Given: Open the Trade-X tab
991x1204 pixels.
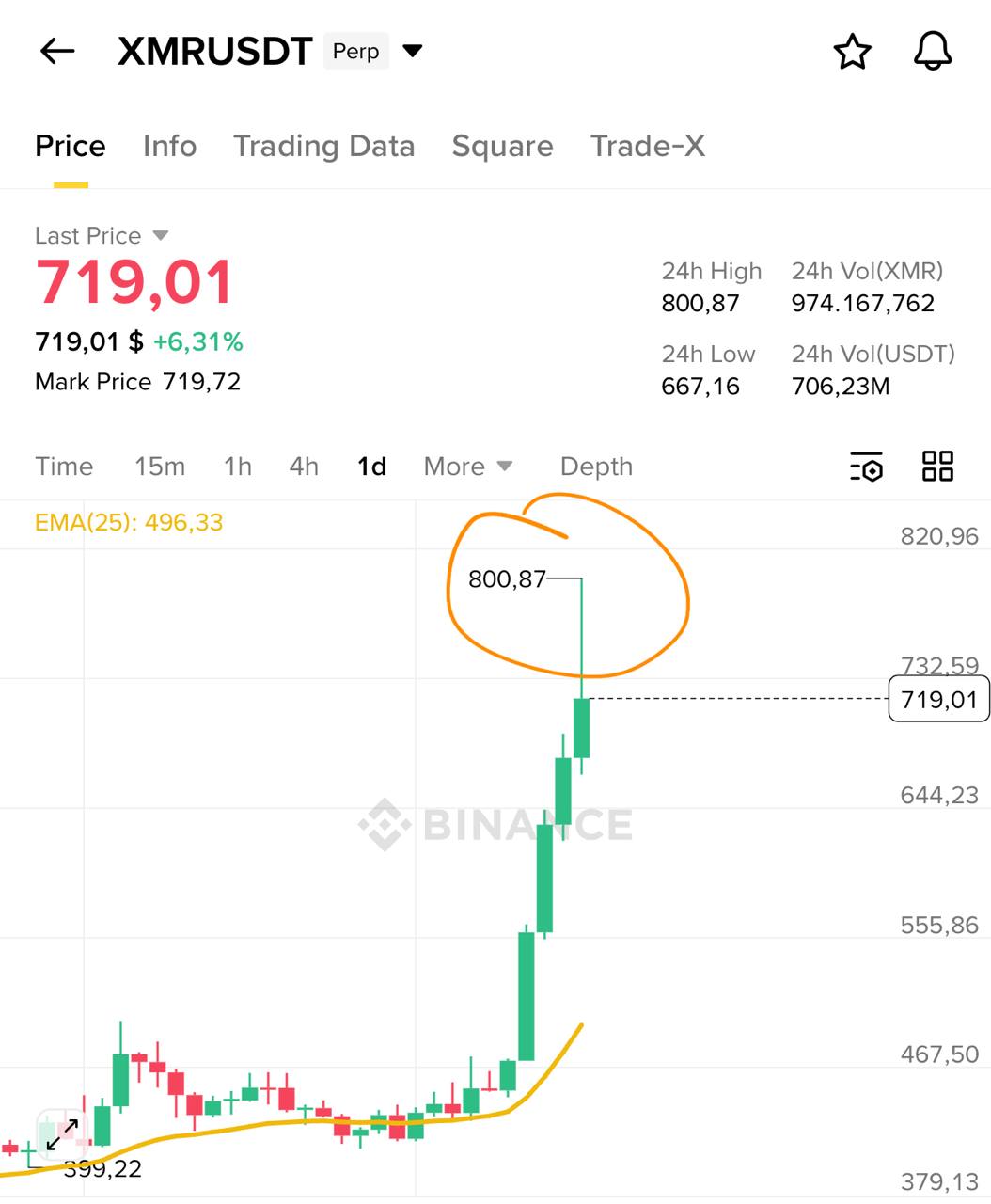Looking at the screenshot, I should pos(647,147).
